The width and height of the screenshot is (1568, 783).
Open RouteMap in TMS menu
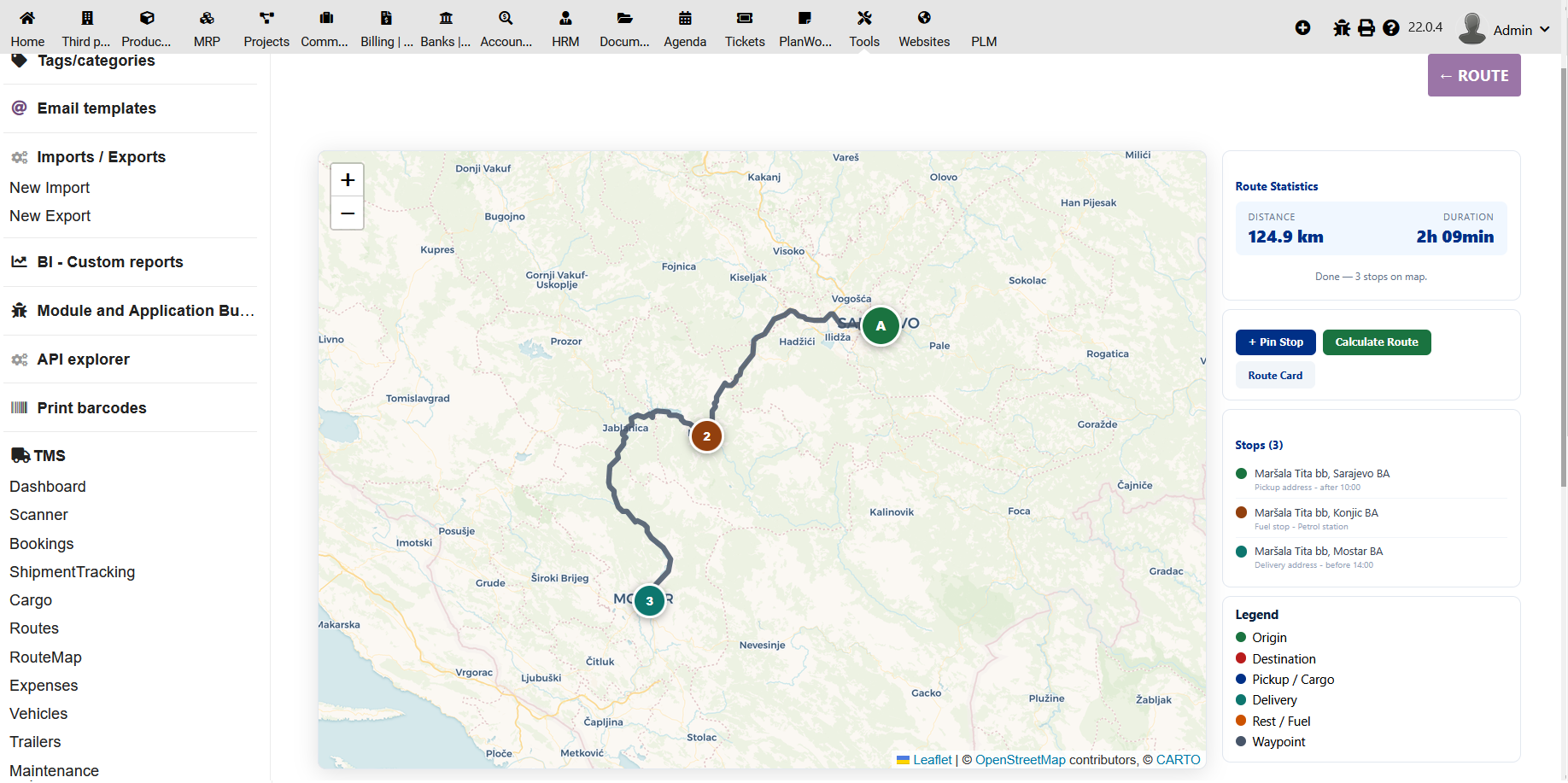tap(46, 657)
